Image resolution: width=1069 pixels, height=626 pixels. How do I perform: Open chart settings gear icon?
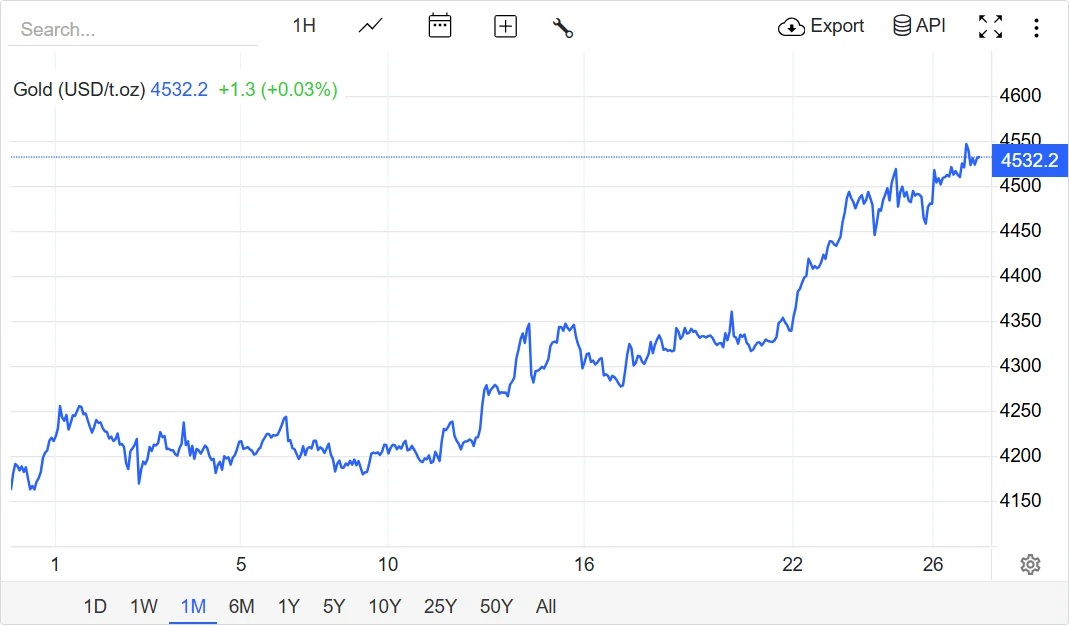(1030, 564)
